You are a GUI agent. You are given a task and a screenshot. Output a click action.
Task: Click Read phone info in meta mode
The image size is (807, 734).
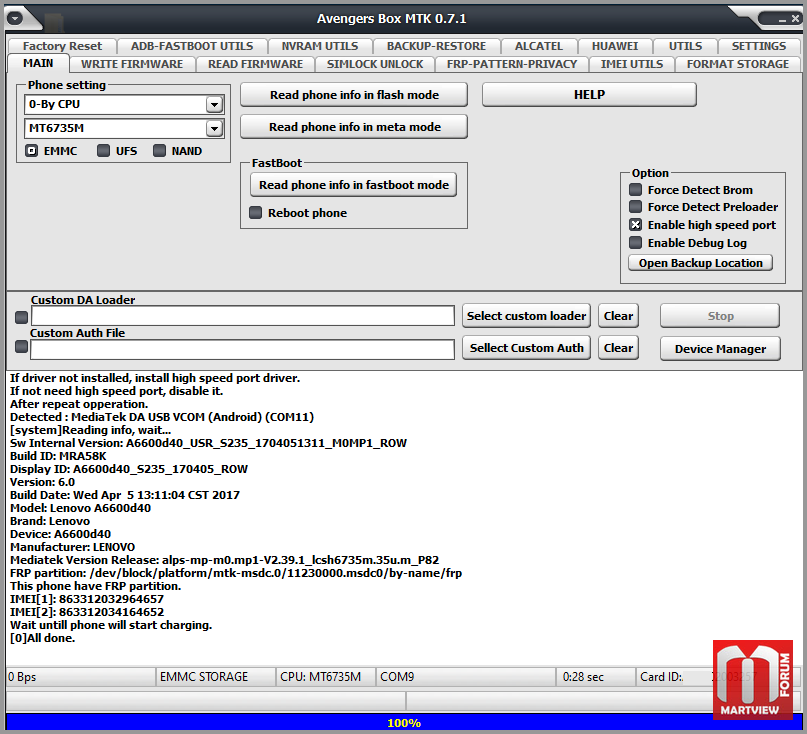coord(354,127)
